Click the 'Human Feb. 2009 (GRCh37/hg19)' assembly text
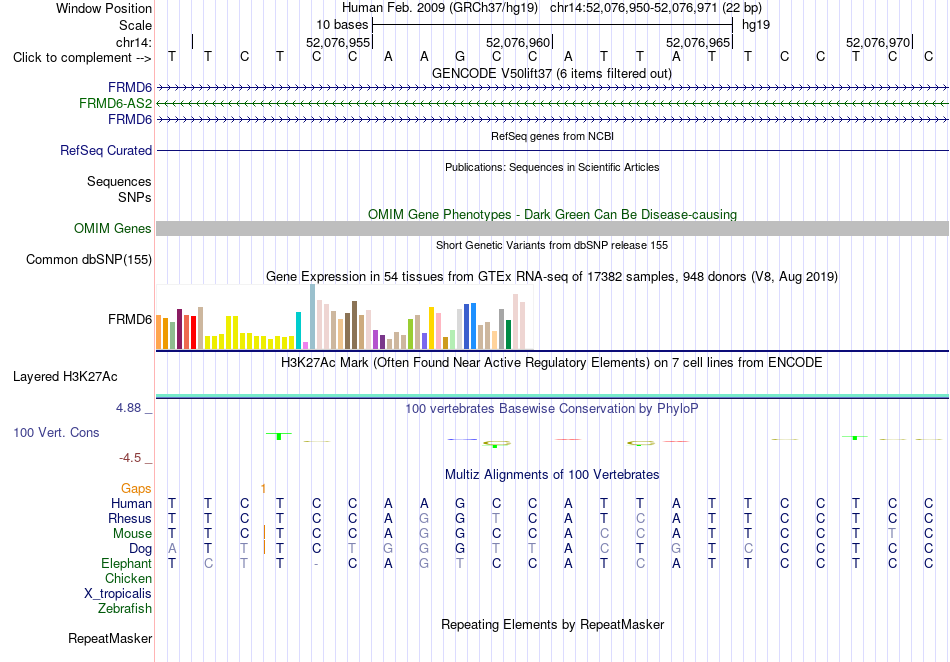The image size is (950, 662). coord(440,8)
